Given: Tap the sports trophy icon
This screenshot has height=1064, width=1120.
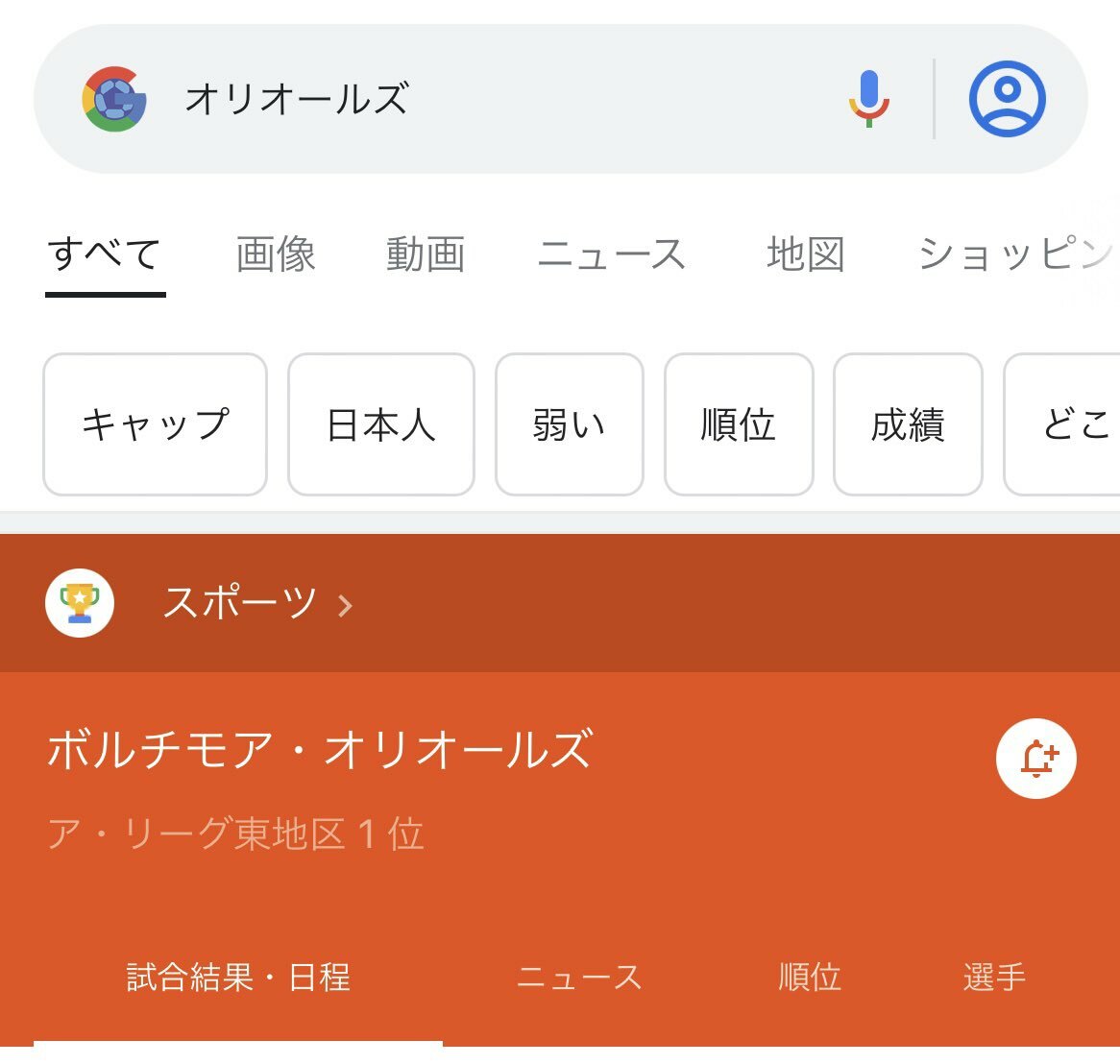Looking at the screenshot, I should coord(80,603).
